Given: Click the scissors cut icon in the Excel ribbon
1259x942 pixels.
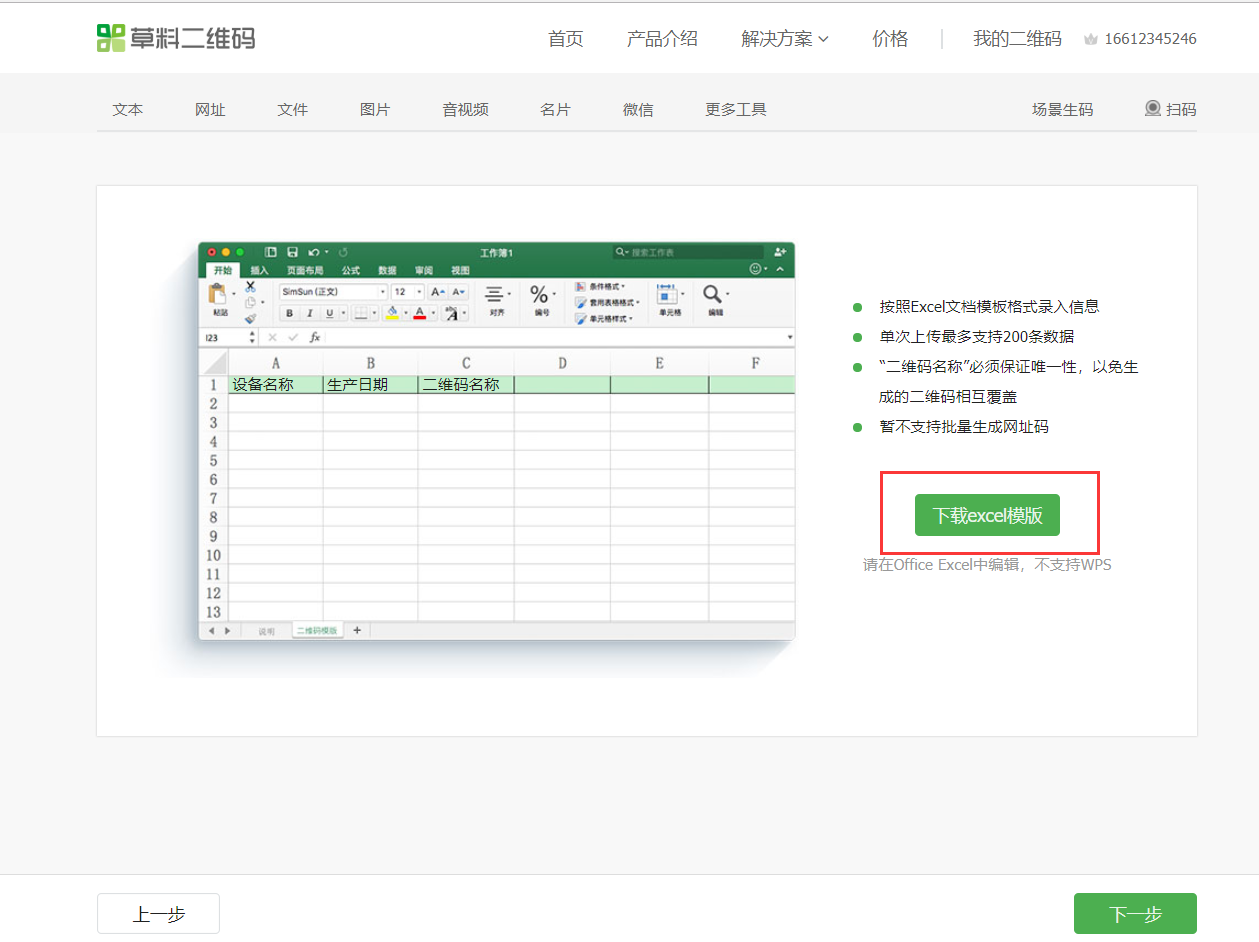Looking at the screenshot, I should [x=250, y=286].
